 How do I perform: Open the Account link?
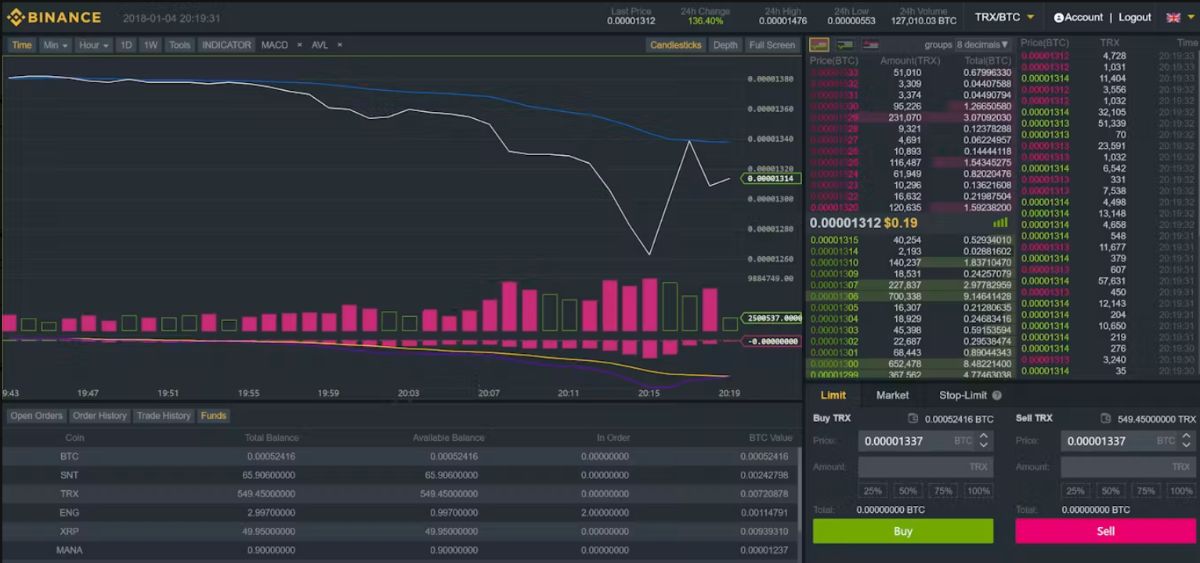1084,18
